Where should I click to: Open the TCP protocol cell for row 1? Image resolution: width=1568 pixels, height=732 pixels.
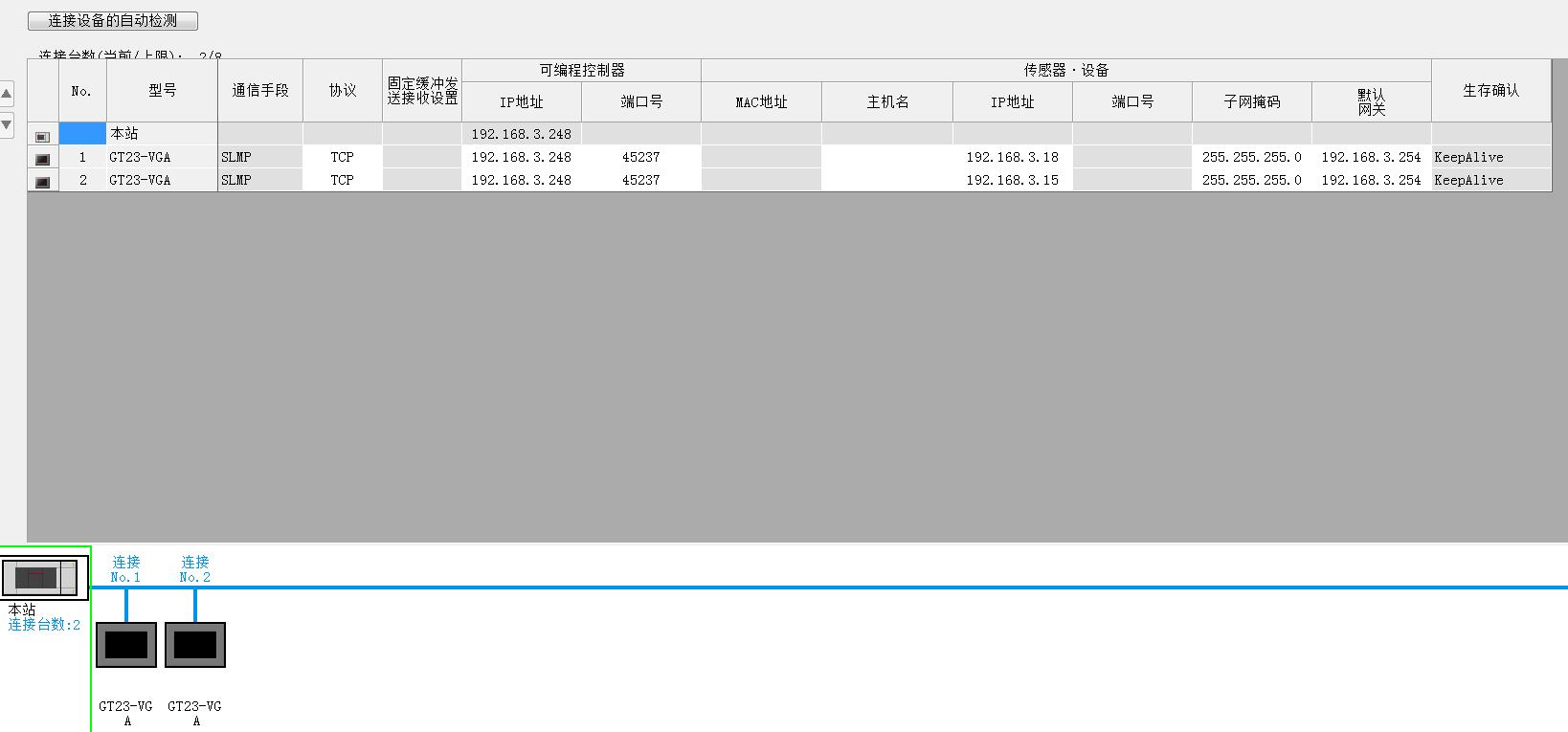click(342, 157)
